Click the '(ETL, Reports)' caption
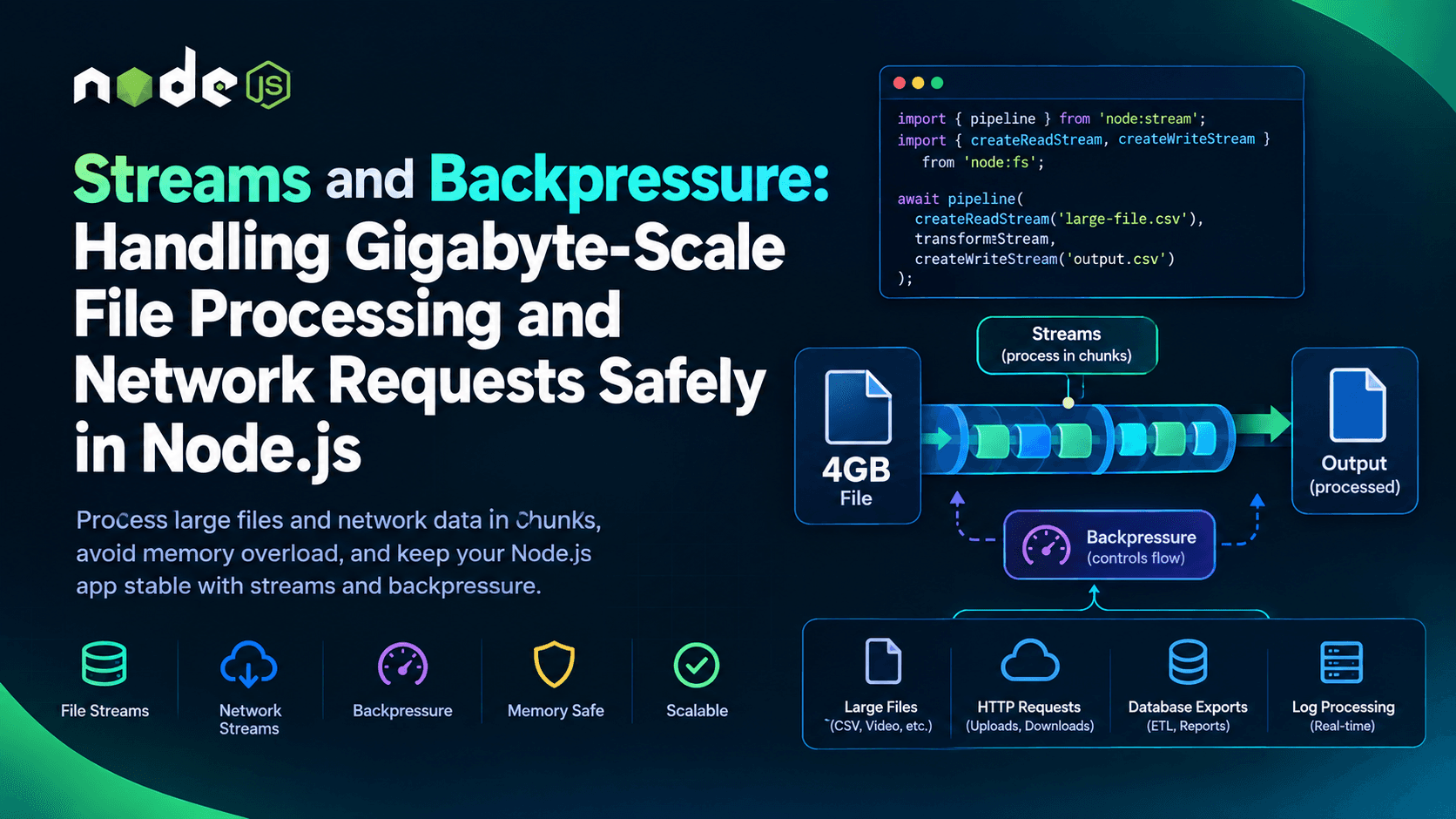This screenshot has height=819, width=1456. [1188, 726]
